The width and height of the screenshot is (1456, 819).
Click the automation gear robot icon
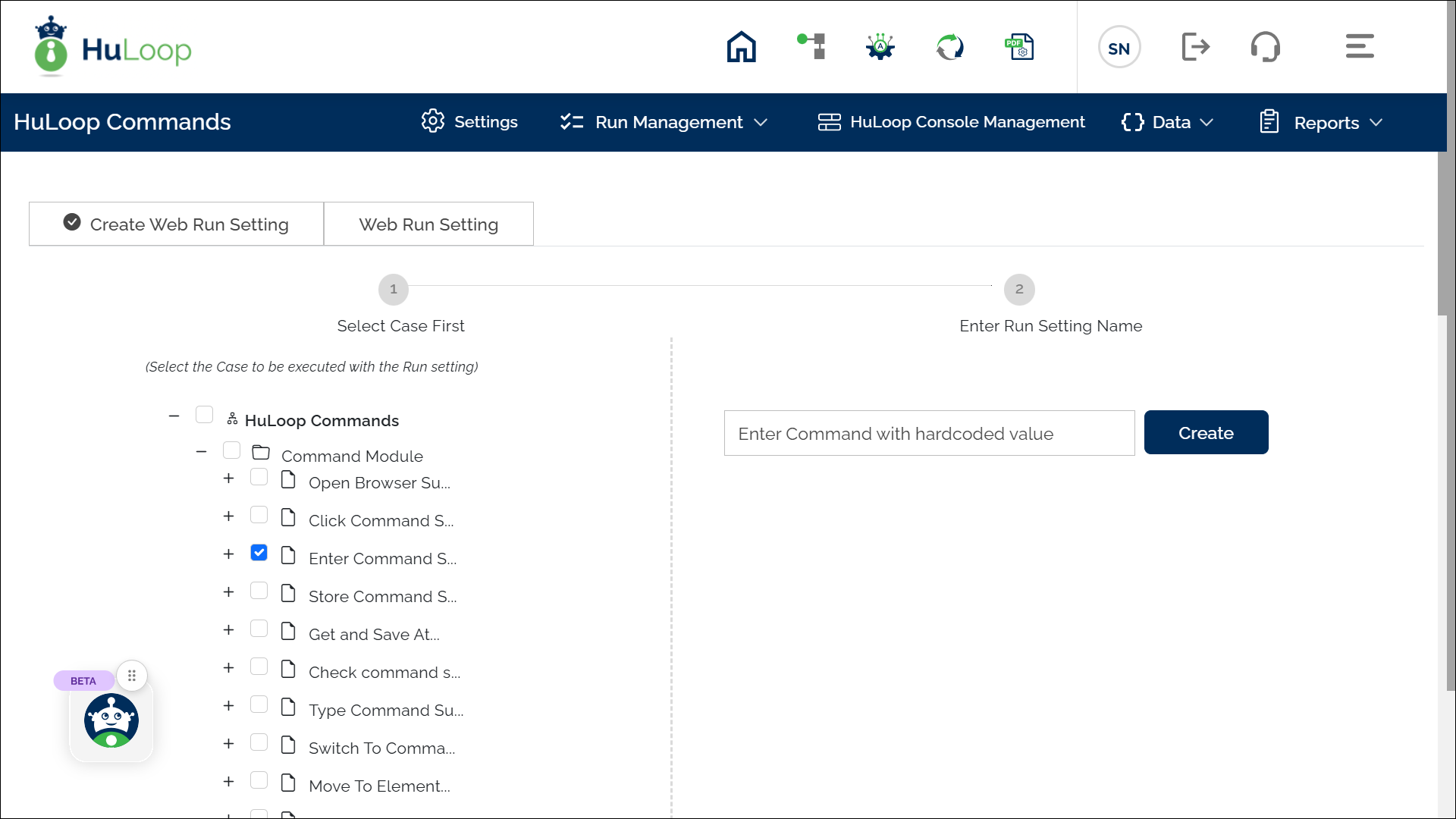880,47
